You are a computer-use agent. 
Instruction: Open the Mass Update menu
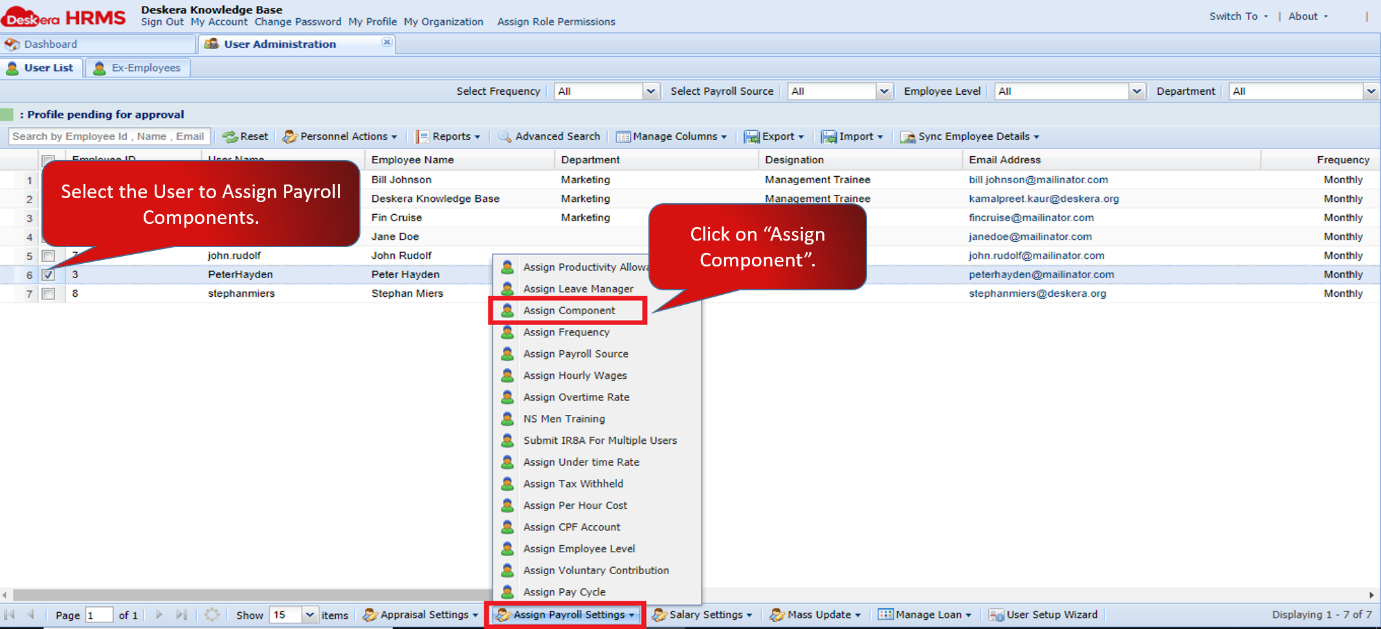coord(816,615)
